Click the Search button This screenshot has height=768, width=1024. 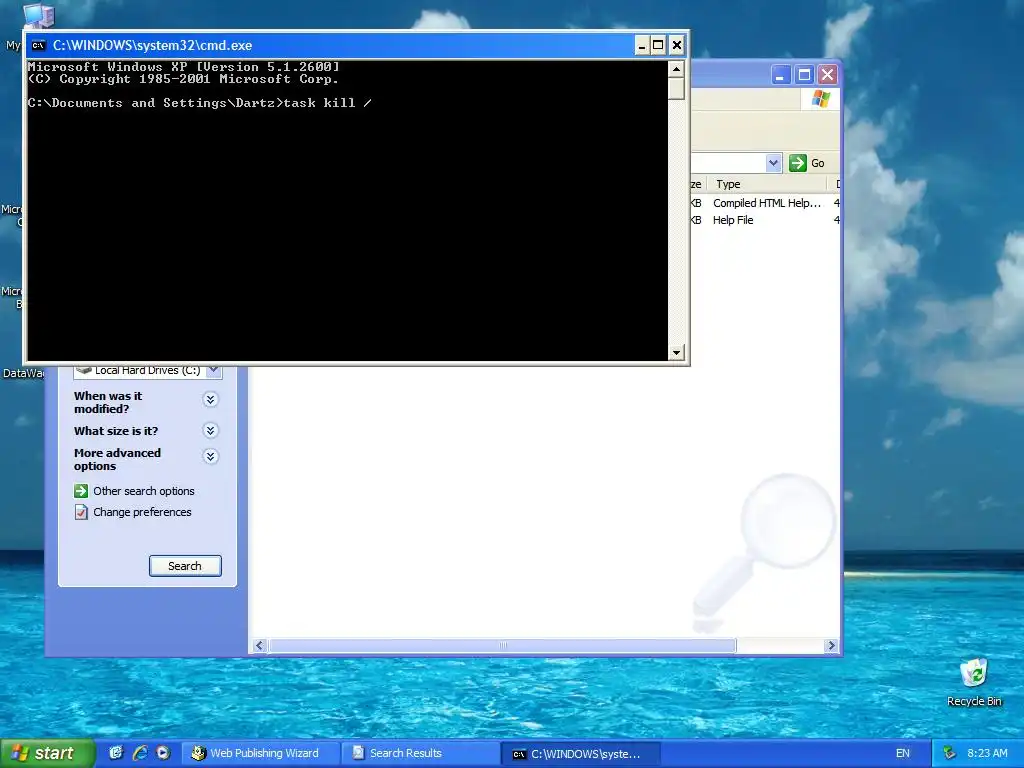pos(185,566)
